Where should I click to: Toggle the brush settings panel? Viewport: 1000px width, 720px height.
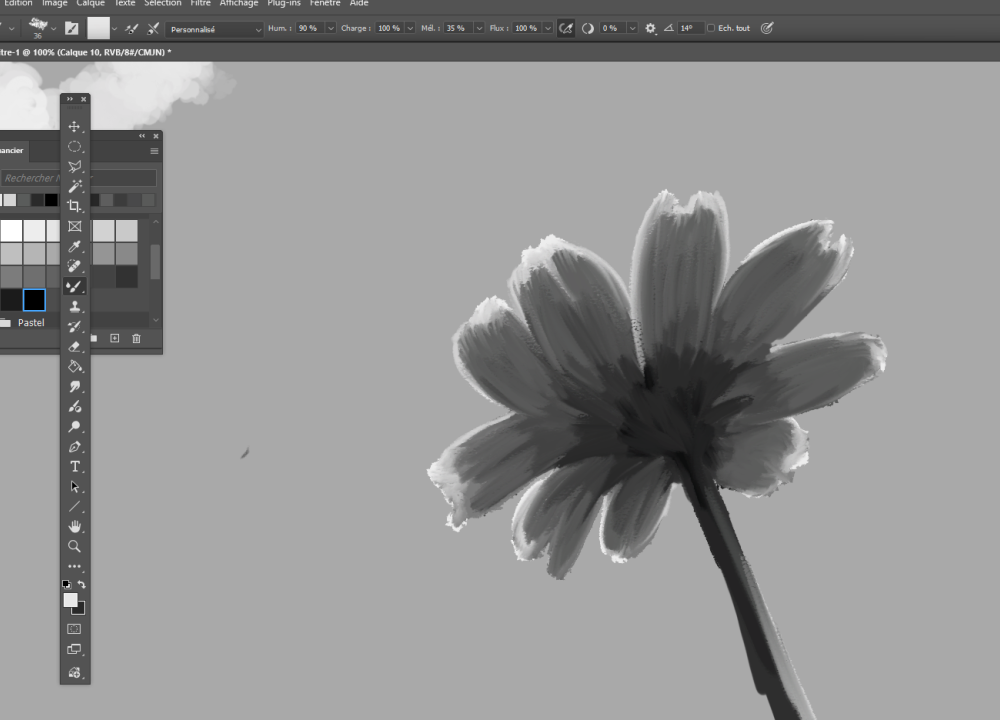click(71, 28)
